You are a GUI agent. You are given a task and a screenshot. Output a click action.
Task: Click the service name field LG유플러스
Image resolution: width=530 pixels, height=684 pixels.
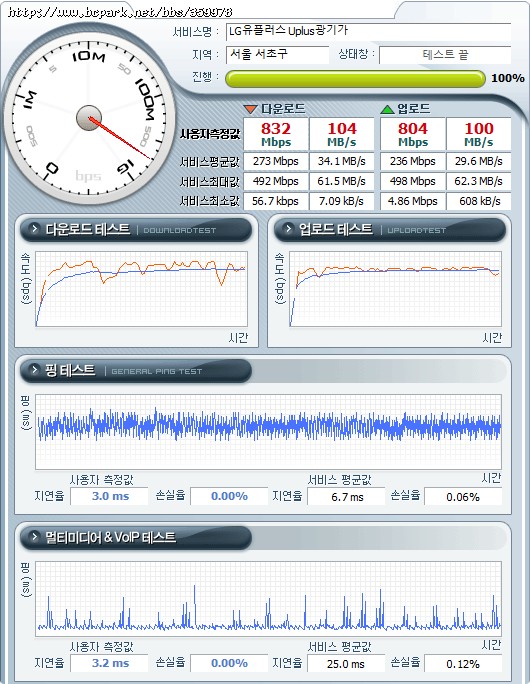[369, 31]
